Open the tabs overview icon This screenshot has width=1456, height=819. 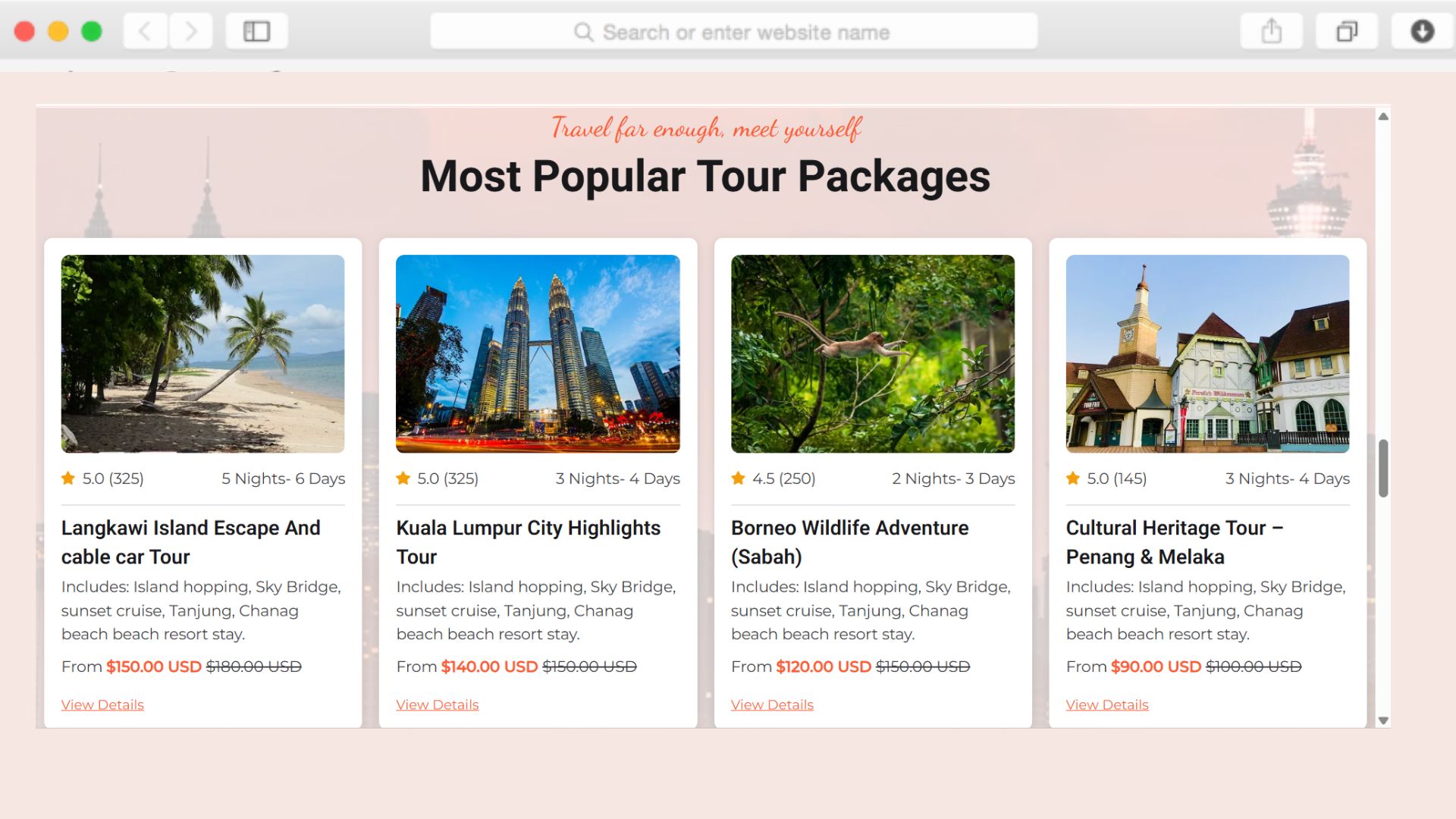click(x=1346, y=31)
